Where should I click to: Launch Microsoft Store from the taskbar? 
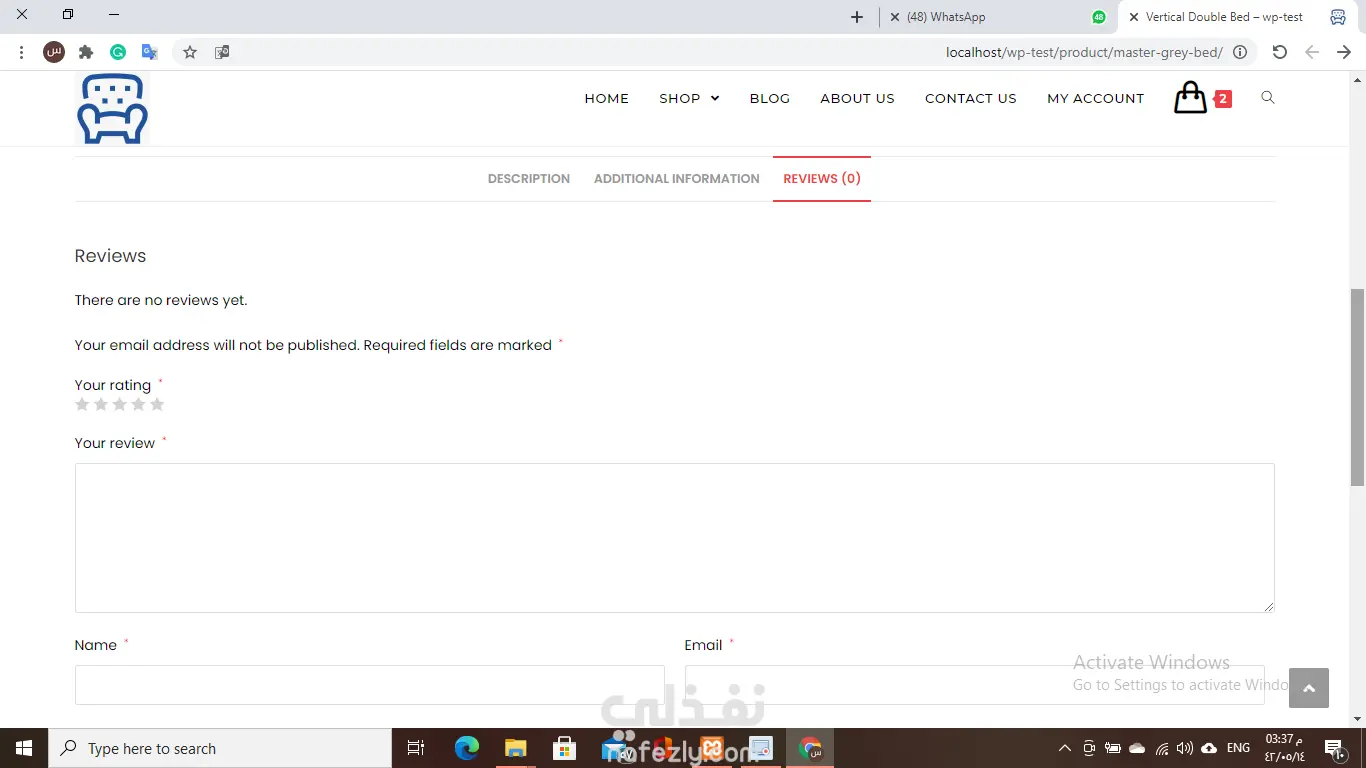coord(564,748)
